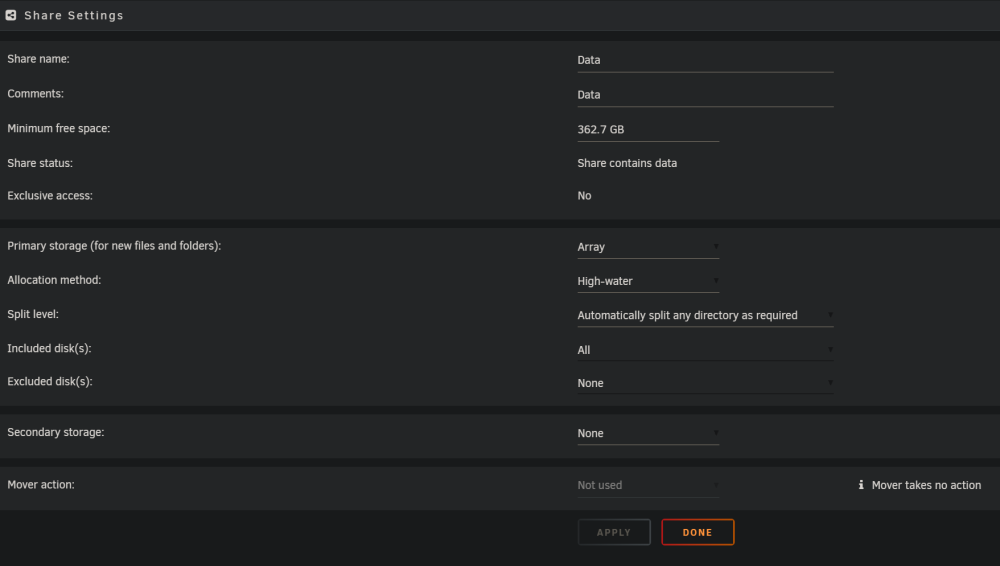Click the APPLY button
The width and height of the screenshot is (1000, 566).
[x=614, y=532]
